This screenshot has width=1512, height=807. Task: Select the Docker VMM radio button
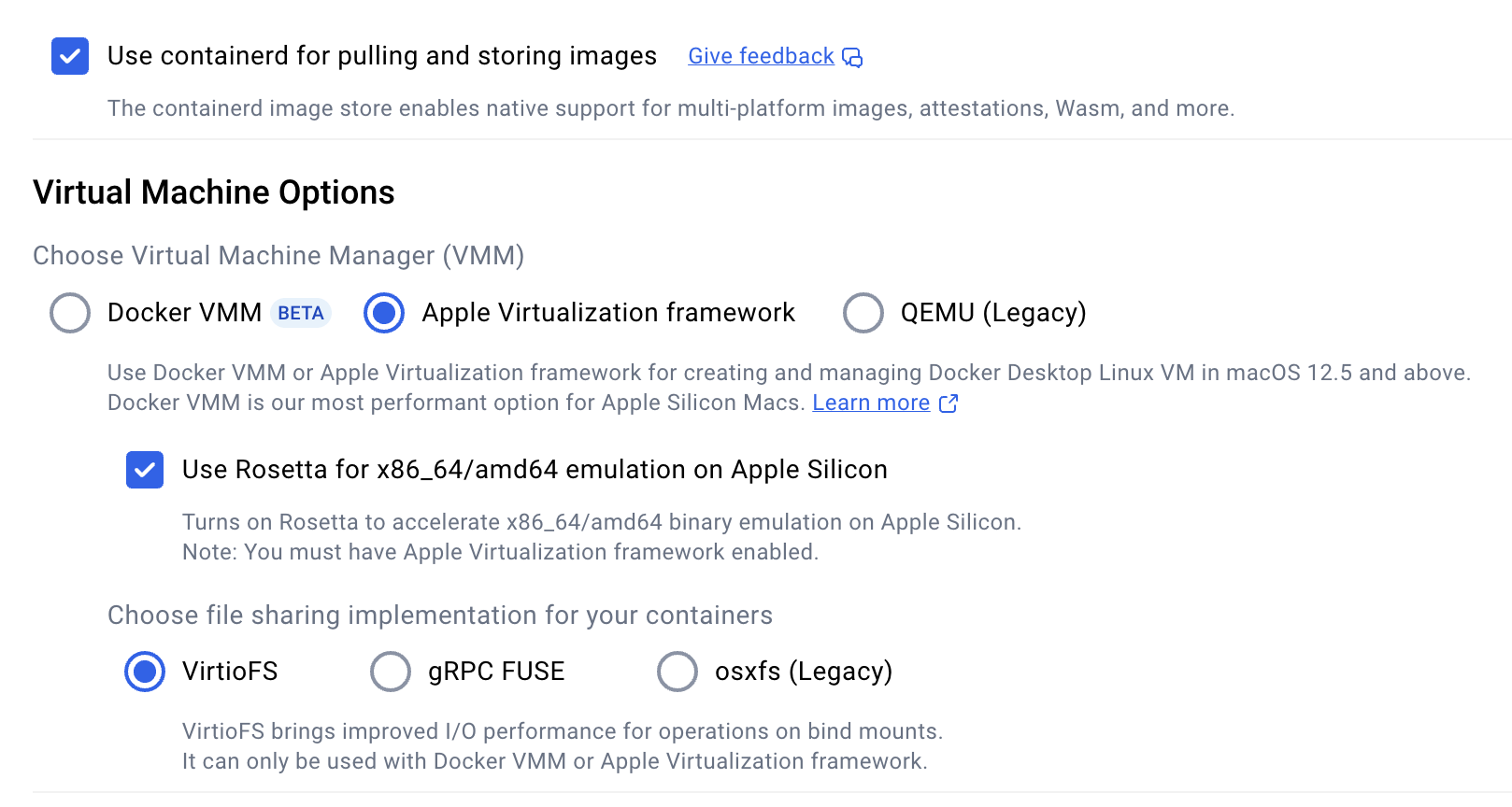[x=70, y=313]
